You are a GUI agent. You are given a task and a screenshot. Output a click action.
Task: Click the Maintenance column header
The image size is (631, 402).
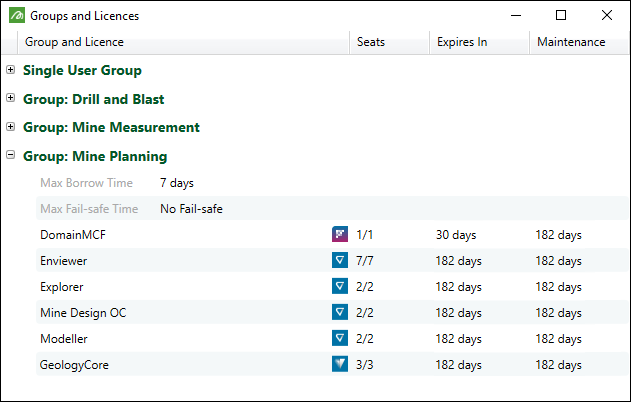[x=571, y=42]
